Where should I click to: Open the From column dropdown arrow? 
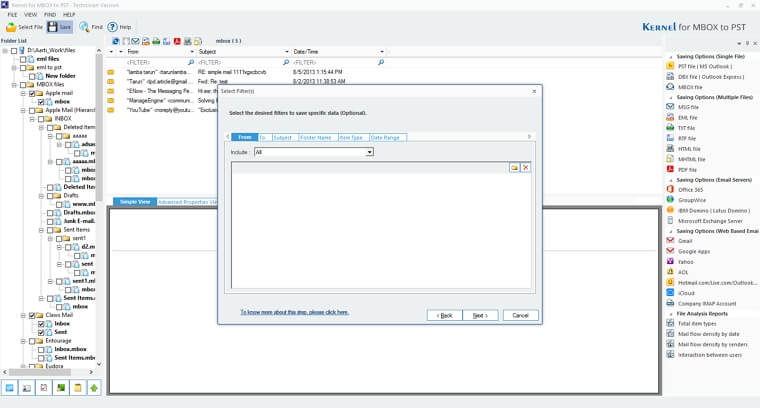(192, 52)
